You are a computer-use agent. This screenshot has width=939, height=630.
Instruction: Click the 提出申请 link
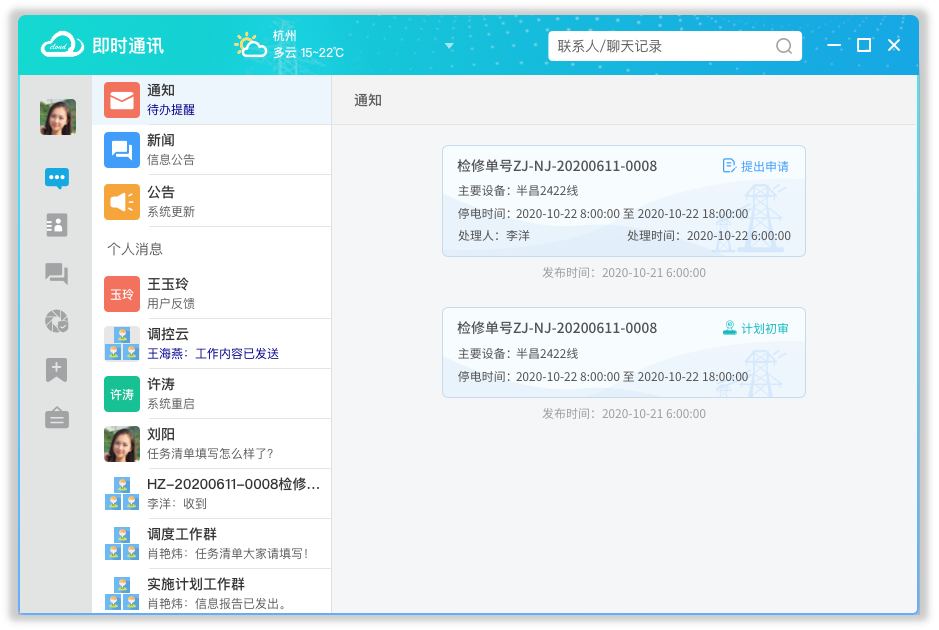pyautogui.click(x=755, y=166)
